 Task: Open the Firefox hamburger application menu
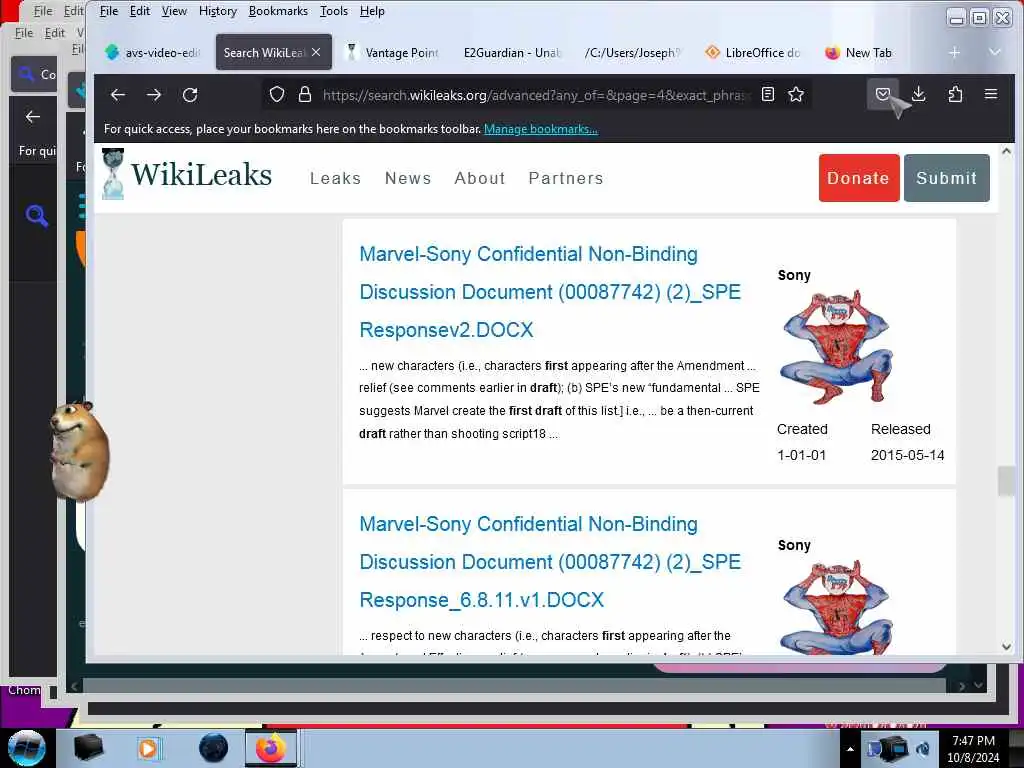(991, 94)
